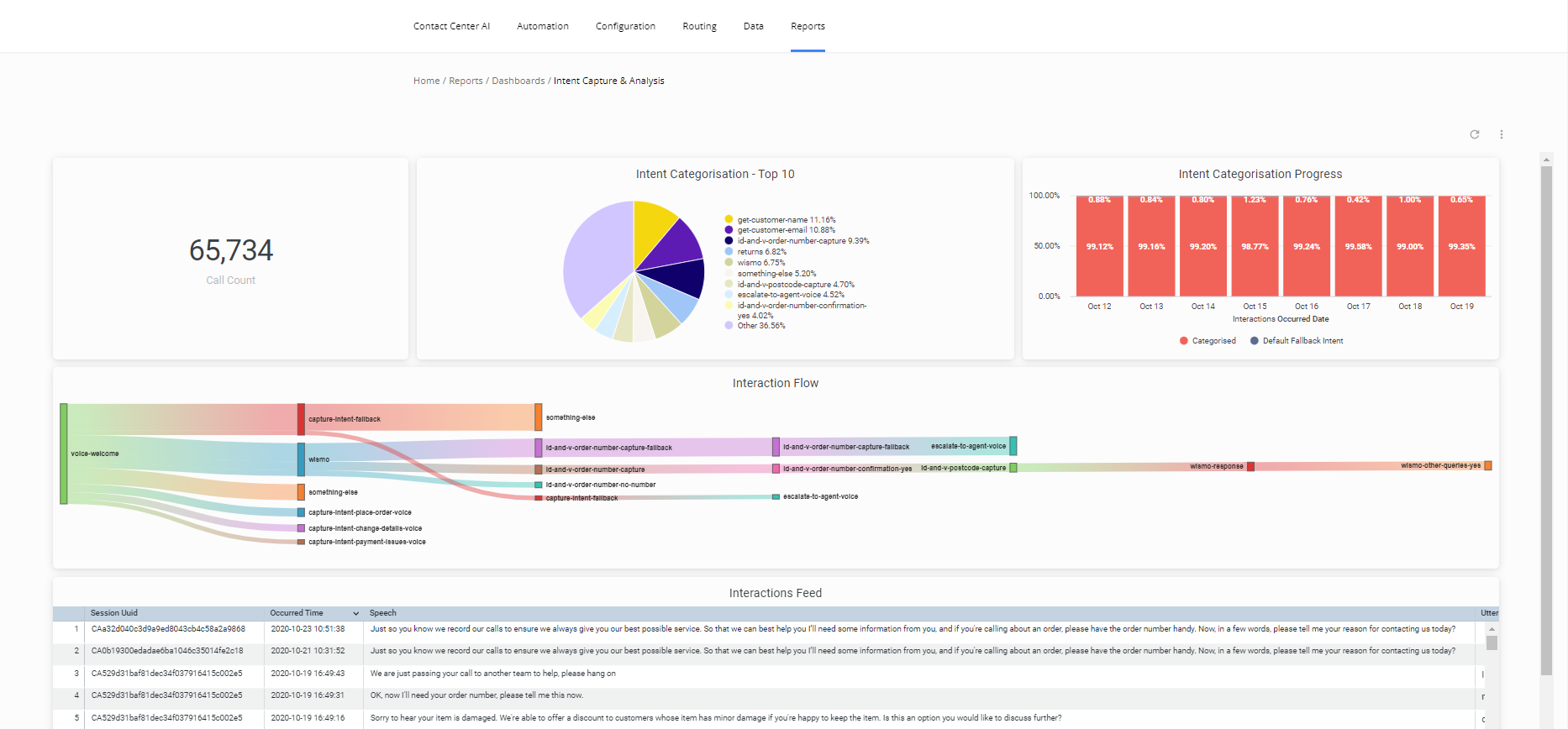Toggle returns legend entry in pie chart
1568x729 pixels.
point(755,251)
